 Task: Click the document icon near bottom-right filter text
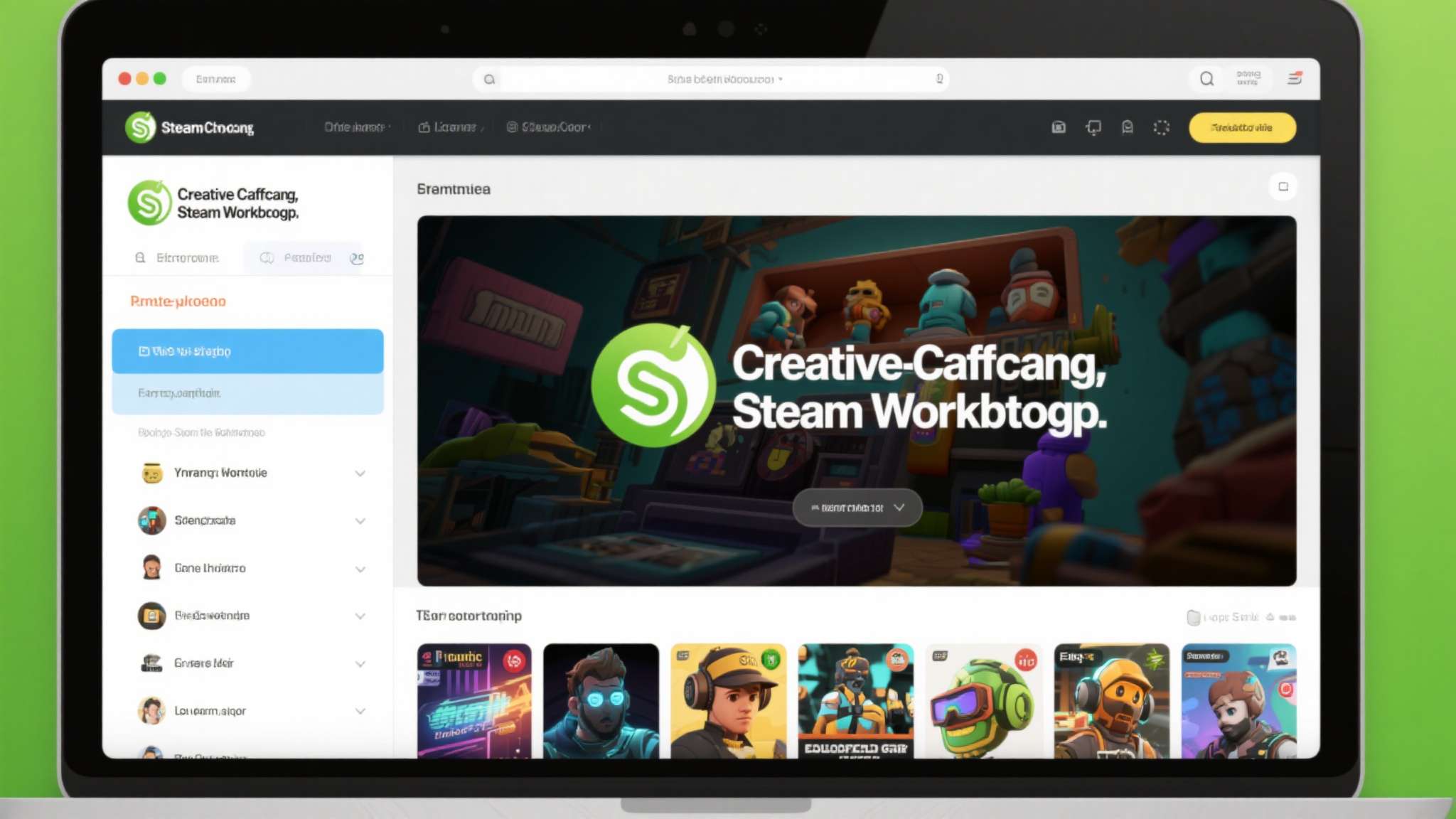click(1194, 617)
